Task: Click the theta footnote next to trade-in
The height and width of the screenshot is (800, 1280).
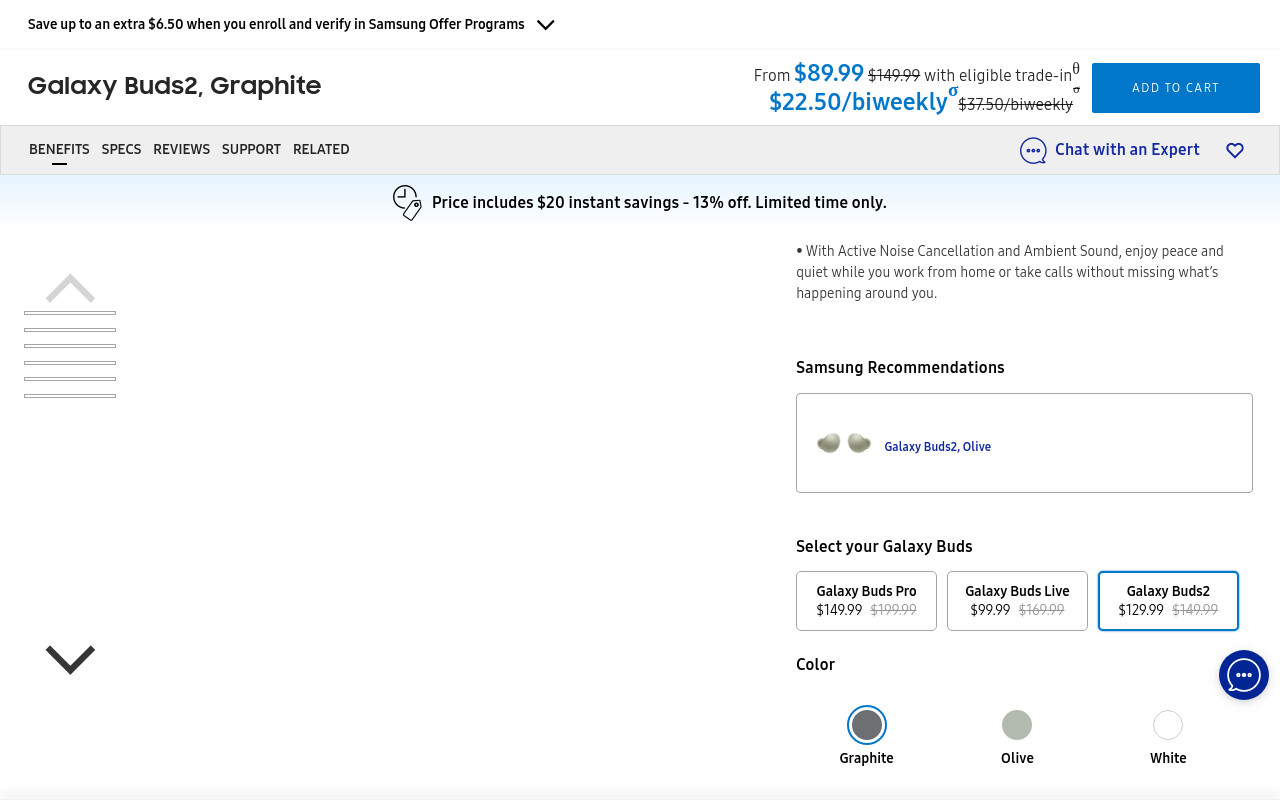Action: click(1076, 69)
